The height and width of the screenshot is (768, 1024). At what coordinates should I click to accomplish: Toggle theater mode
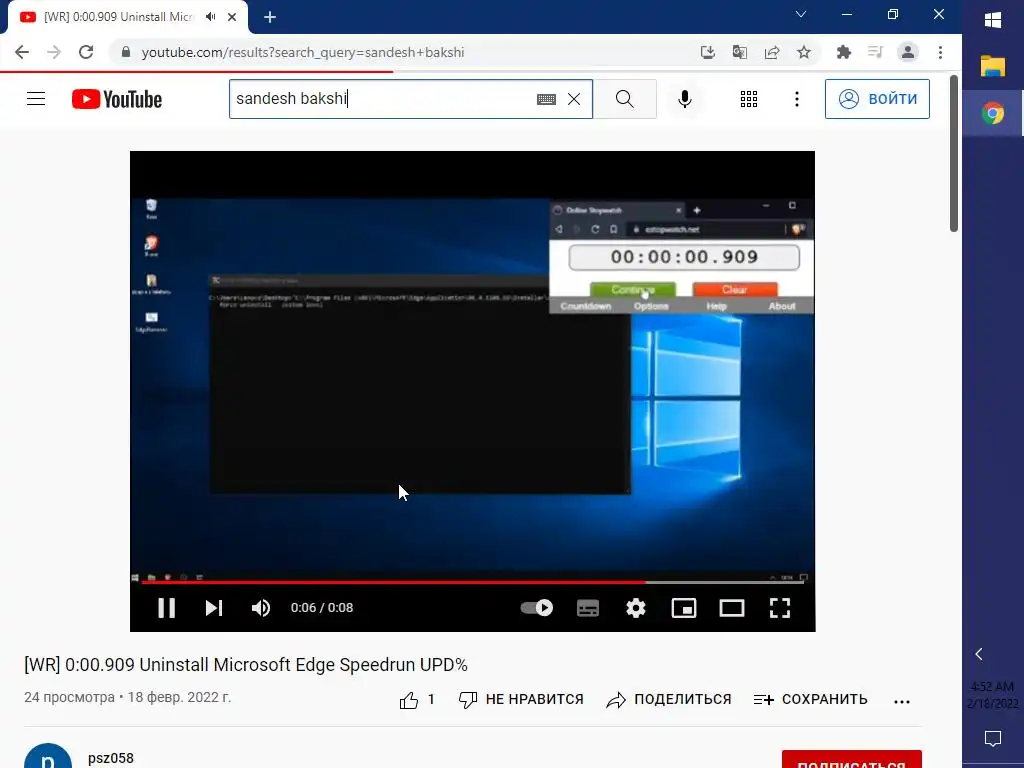(x=731, y=608)
